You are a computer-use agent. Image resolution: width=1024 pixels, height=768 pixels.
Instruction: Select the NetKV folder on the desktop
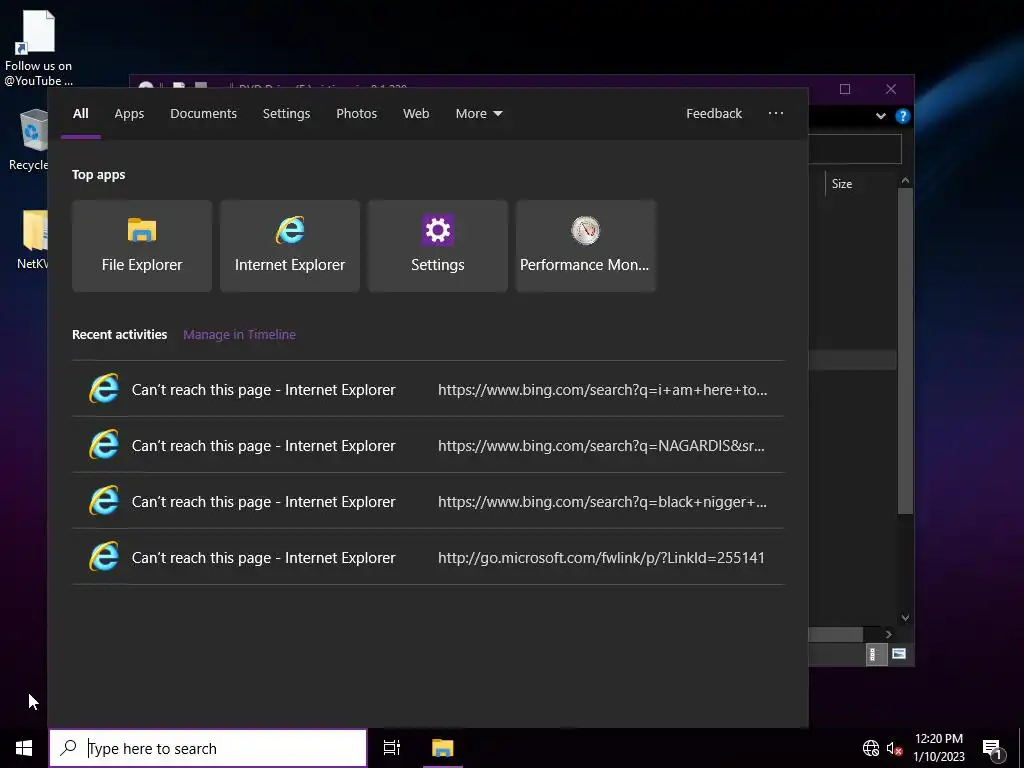[33, 239]
